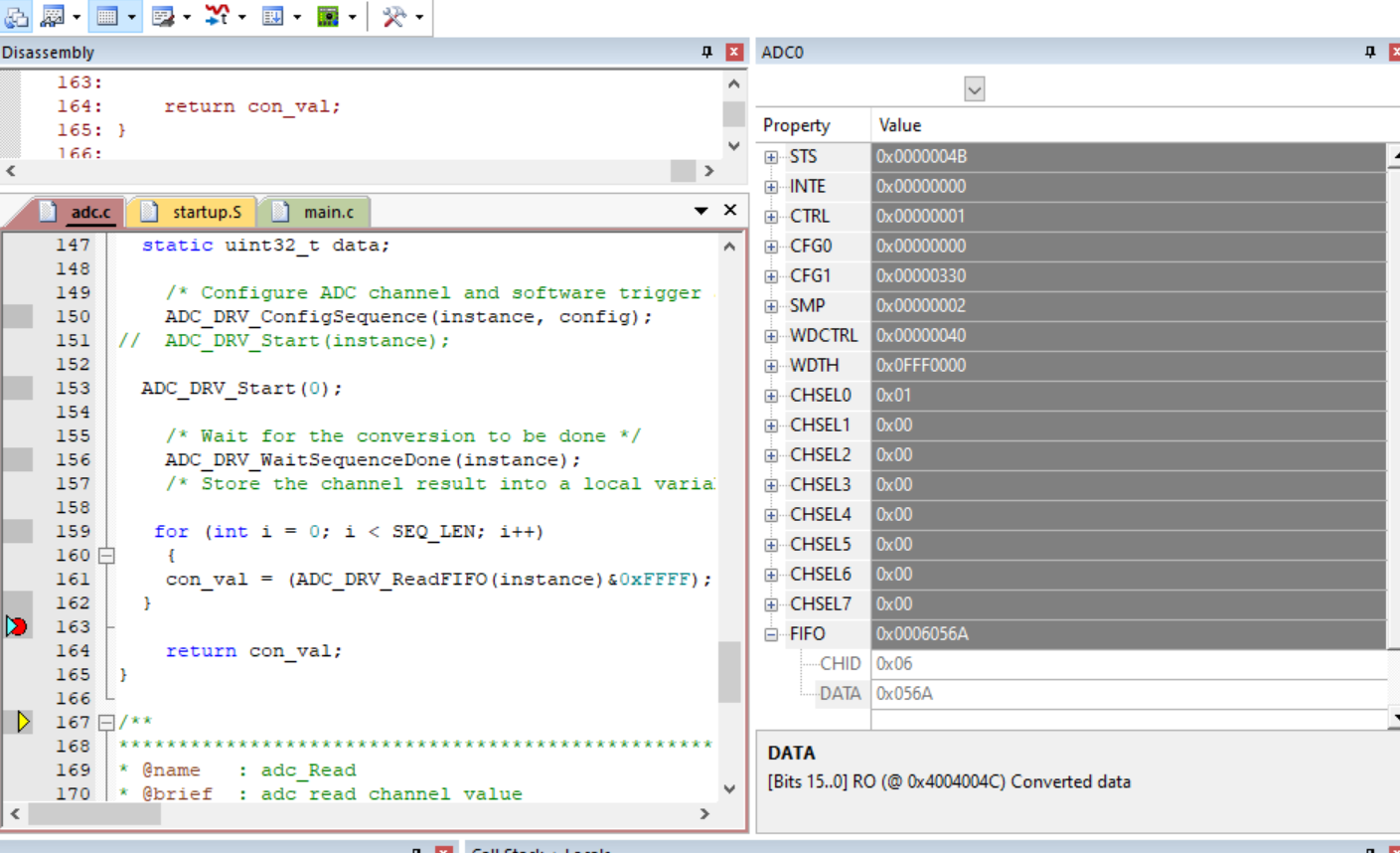Open the Watch Windows toolbar icon
Image resolution: width=1400 pixels, height=853 pixels.
click(x=53, y=16)
